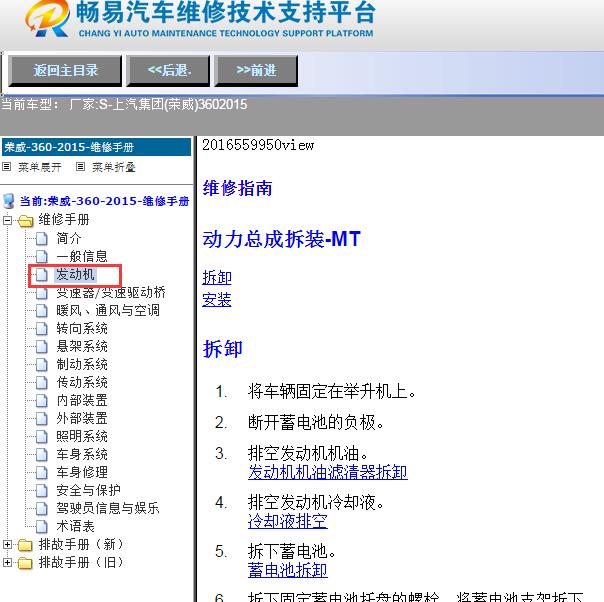Open the 蓄电池拆卸 link
This screenshot has height=602, width=604.
point(288,571)
